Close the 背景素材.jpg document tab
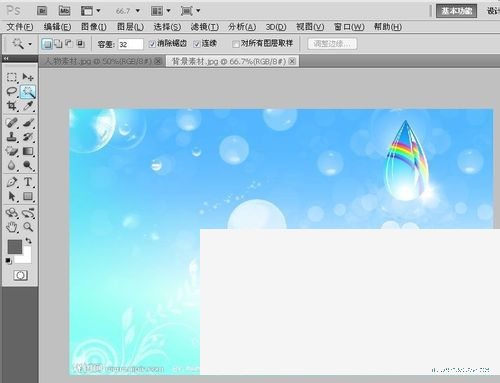The height and width of the screenshot is (383, 500). [292, 61]
